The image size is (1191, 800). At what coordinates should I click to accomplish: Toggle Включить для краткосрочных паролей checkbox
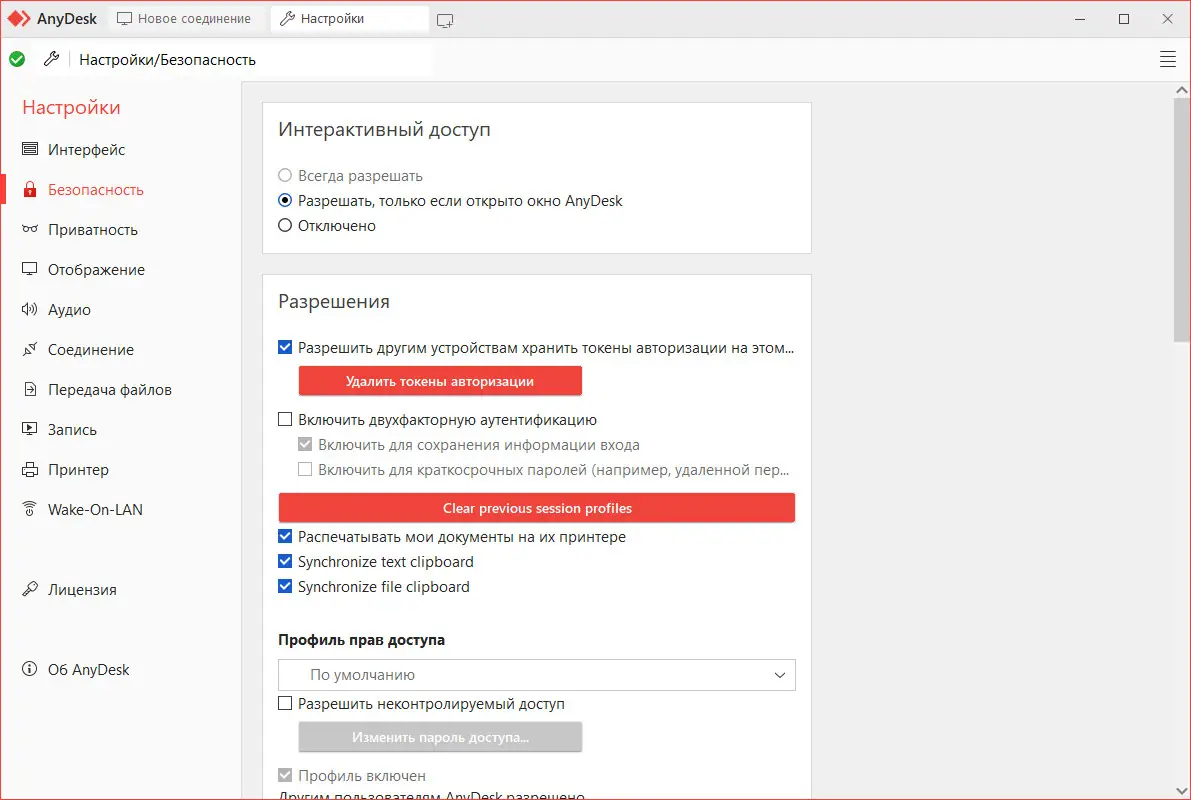(x=305, y=470)
